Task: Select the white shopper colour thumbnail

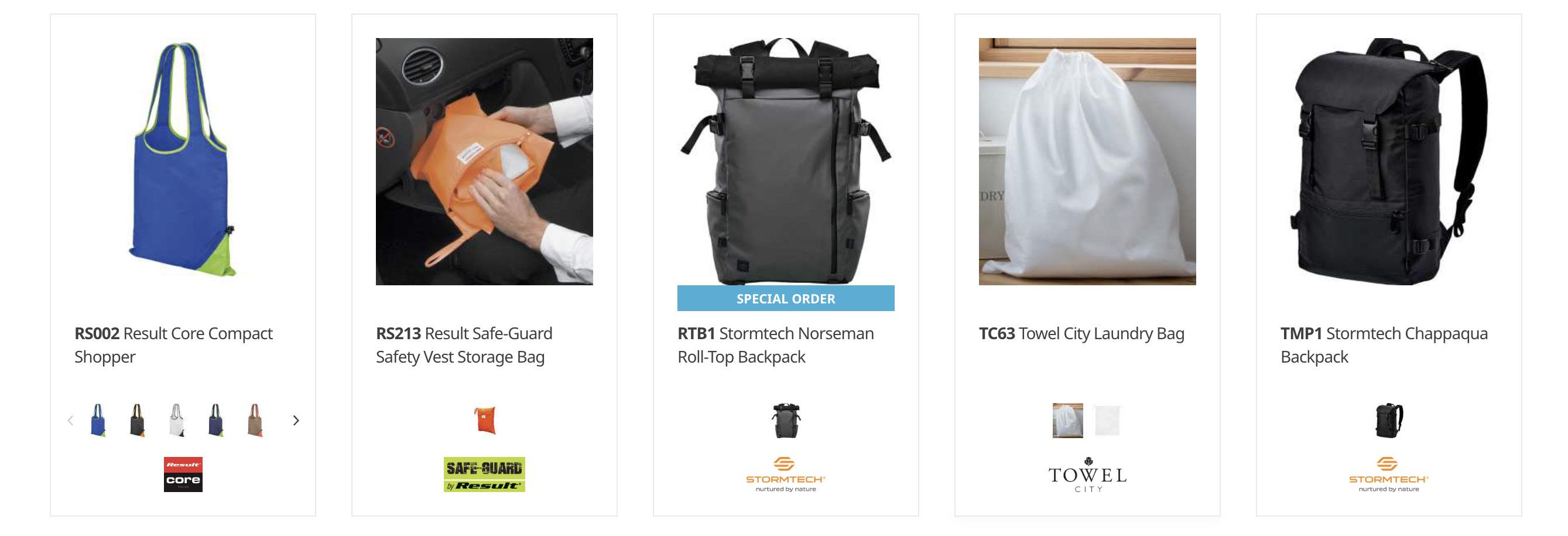Action: click(x=176, y=419)
